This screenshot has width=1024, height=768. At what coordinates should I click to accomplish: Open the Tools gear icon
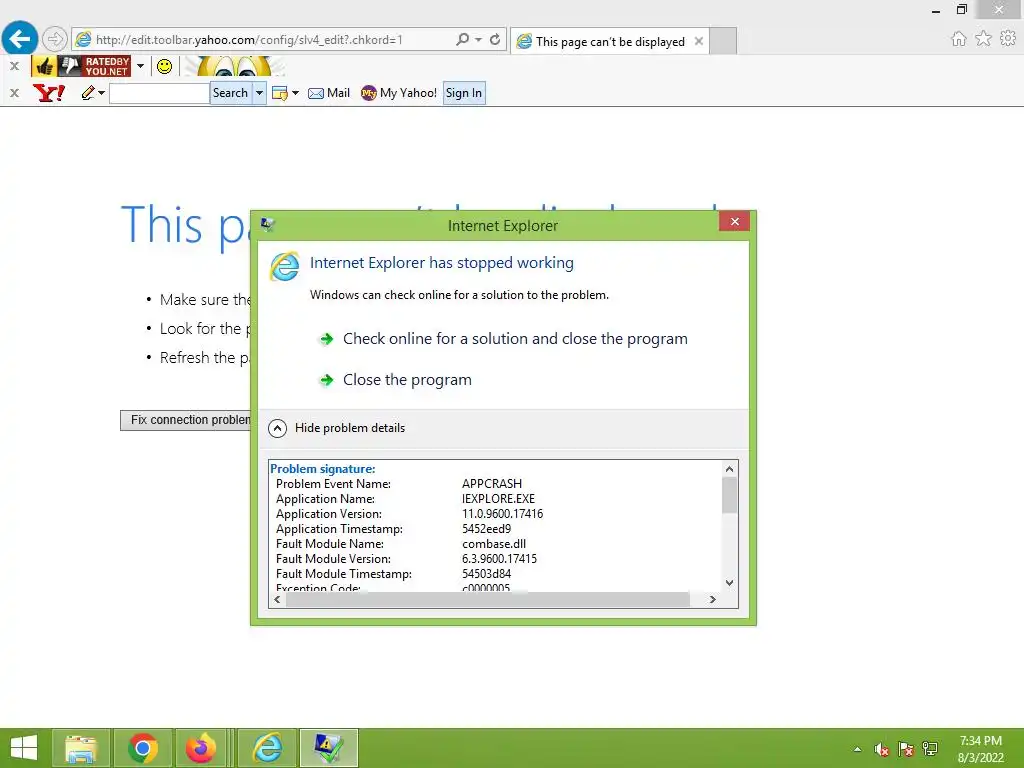[1008, 39]
